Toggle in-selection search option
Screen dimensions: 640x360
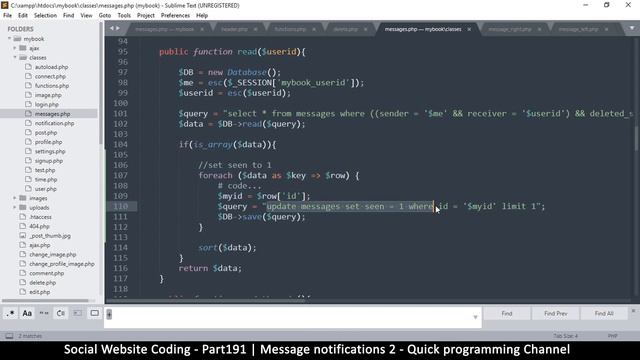point(77,313)
